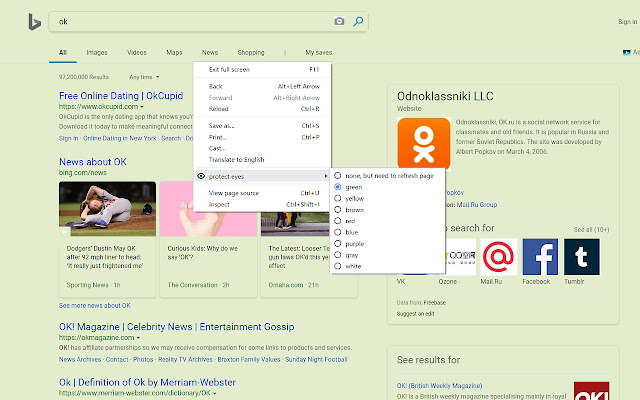Choose Reload in the context menu

[x=262, y=109]
